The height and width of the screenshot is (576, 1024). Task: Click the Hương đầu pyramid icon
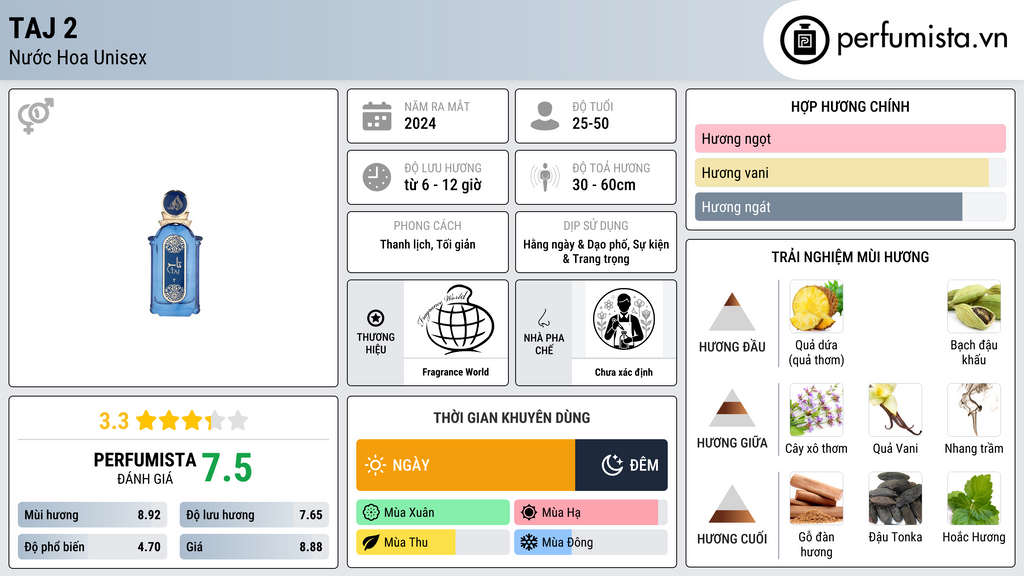(x=732, y=312)
